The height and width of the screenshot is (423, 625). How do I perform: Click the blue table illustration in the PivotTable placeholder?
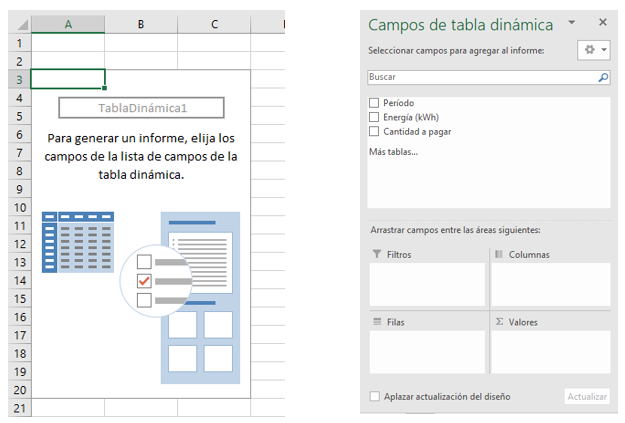(78, 242)
